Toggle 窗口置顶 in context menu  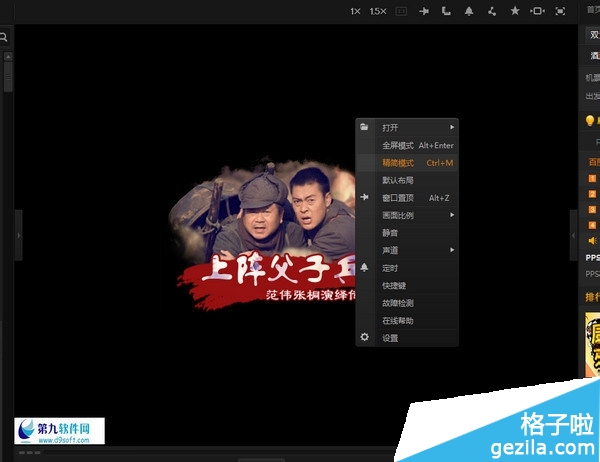[407, 198]
